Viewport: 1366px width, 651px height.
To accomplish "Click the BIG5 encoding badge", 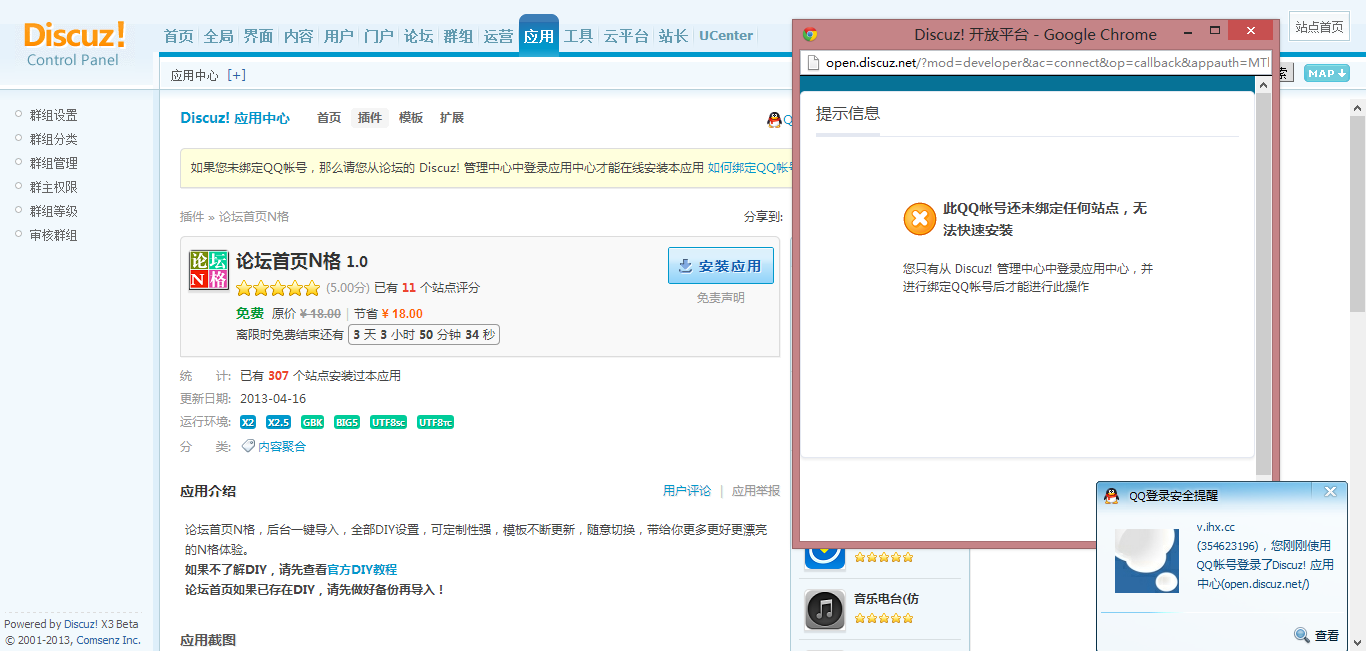I will click(x=347, y=422).
